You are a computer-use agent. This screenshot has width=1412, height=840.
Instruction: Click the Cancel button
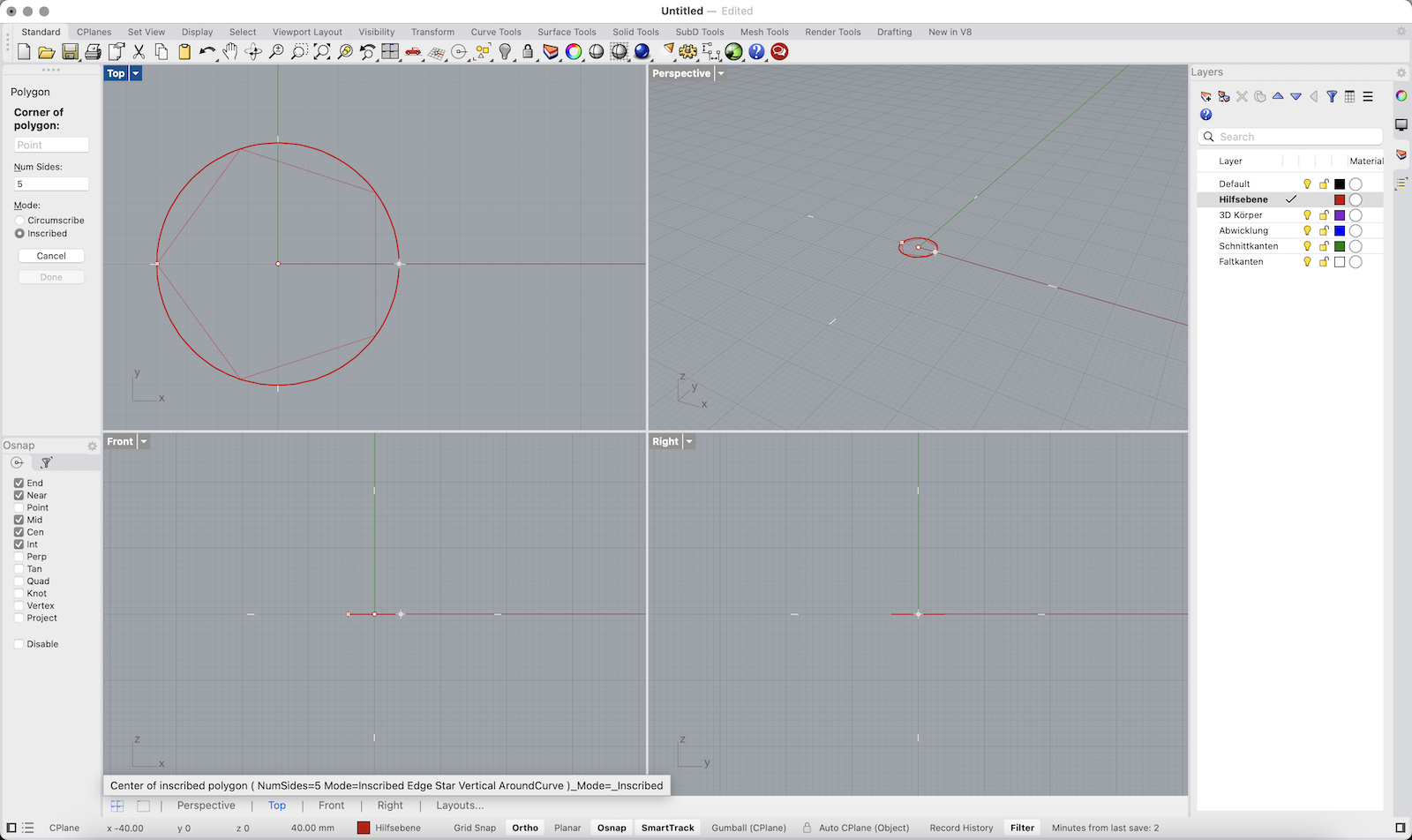point(51,256)
